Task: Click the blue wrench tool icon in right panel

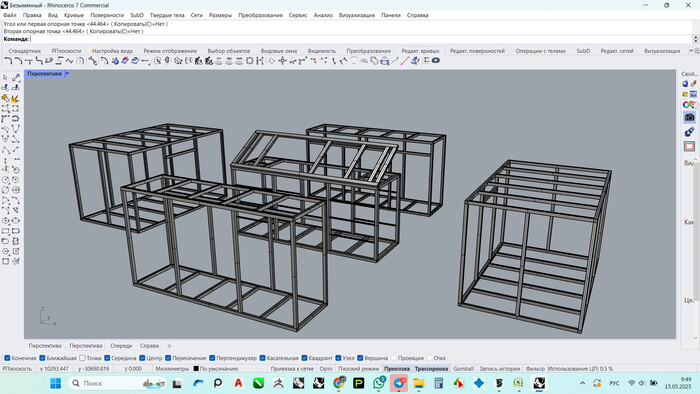Action: pos(689,132)
